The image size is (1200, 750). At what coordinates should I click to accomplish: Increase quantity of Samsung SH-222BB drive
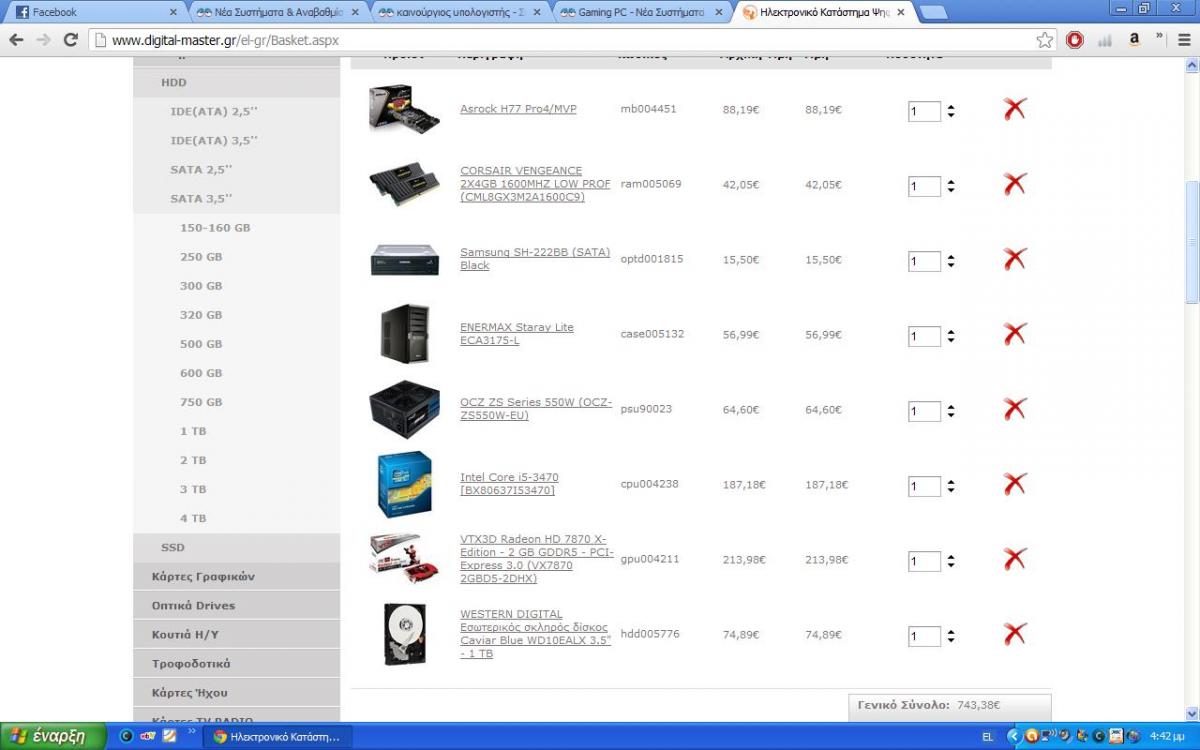pyautogui.click(x=950, y=257)
